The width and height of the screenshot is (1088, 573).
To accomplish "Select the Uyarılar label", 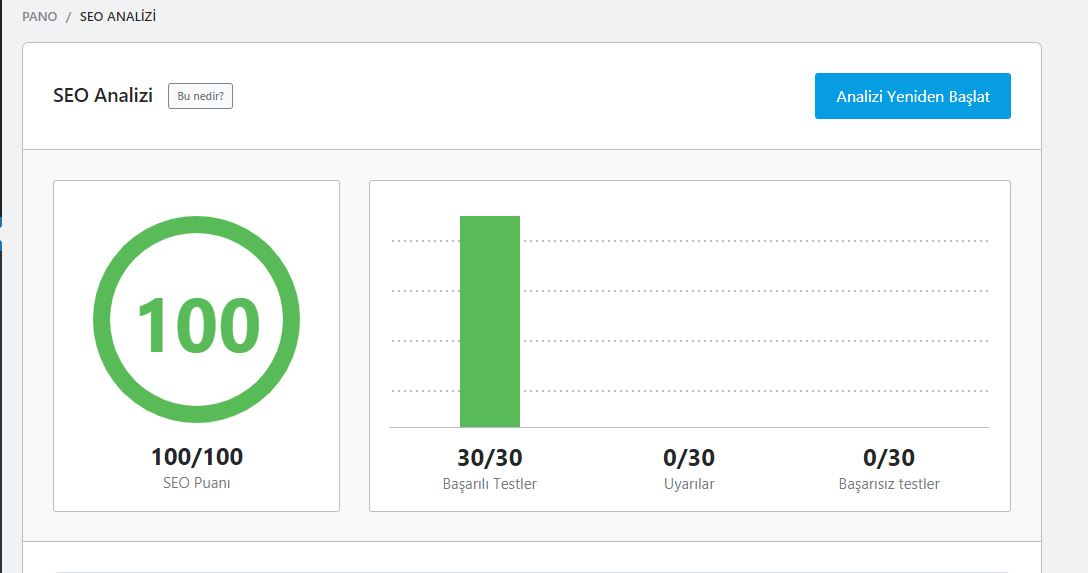I will [x=689, y=484].
